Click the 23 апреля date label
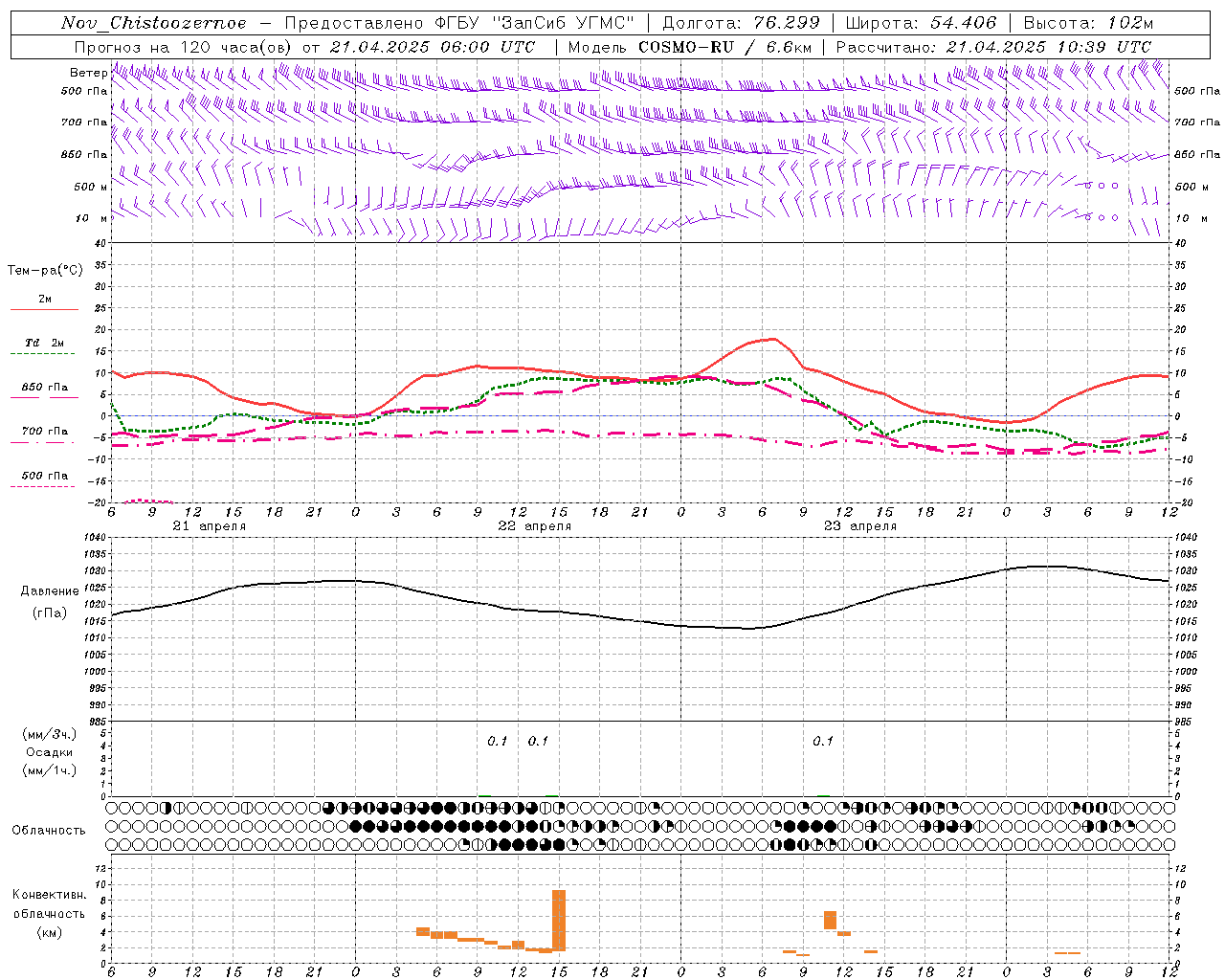This screenshot has height=980, width=1225. [x=859, y=526]
